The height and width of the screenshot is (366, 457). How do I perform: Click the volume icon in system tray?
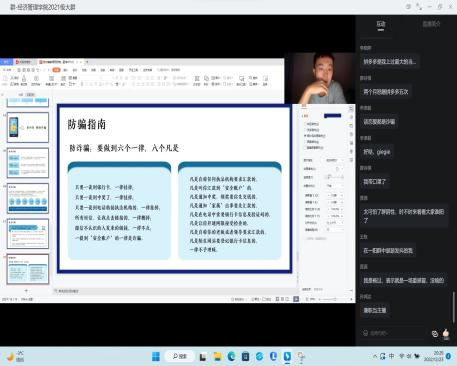pos(409,356)
